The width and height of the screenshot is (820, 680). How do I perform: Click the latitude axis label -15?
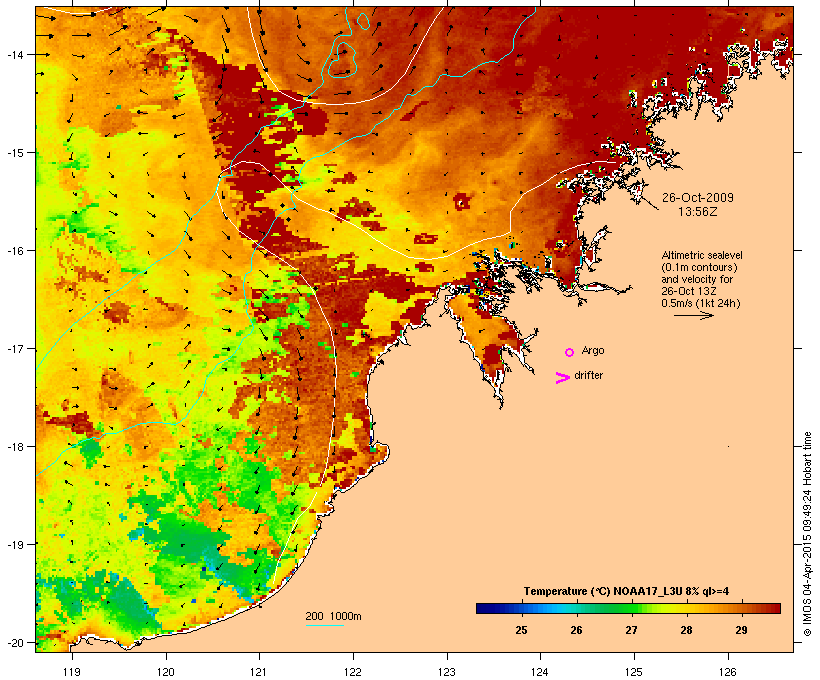[15, 153]
